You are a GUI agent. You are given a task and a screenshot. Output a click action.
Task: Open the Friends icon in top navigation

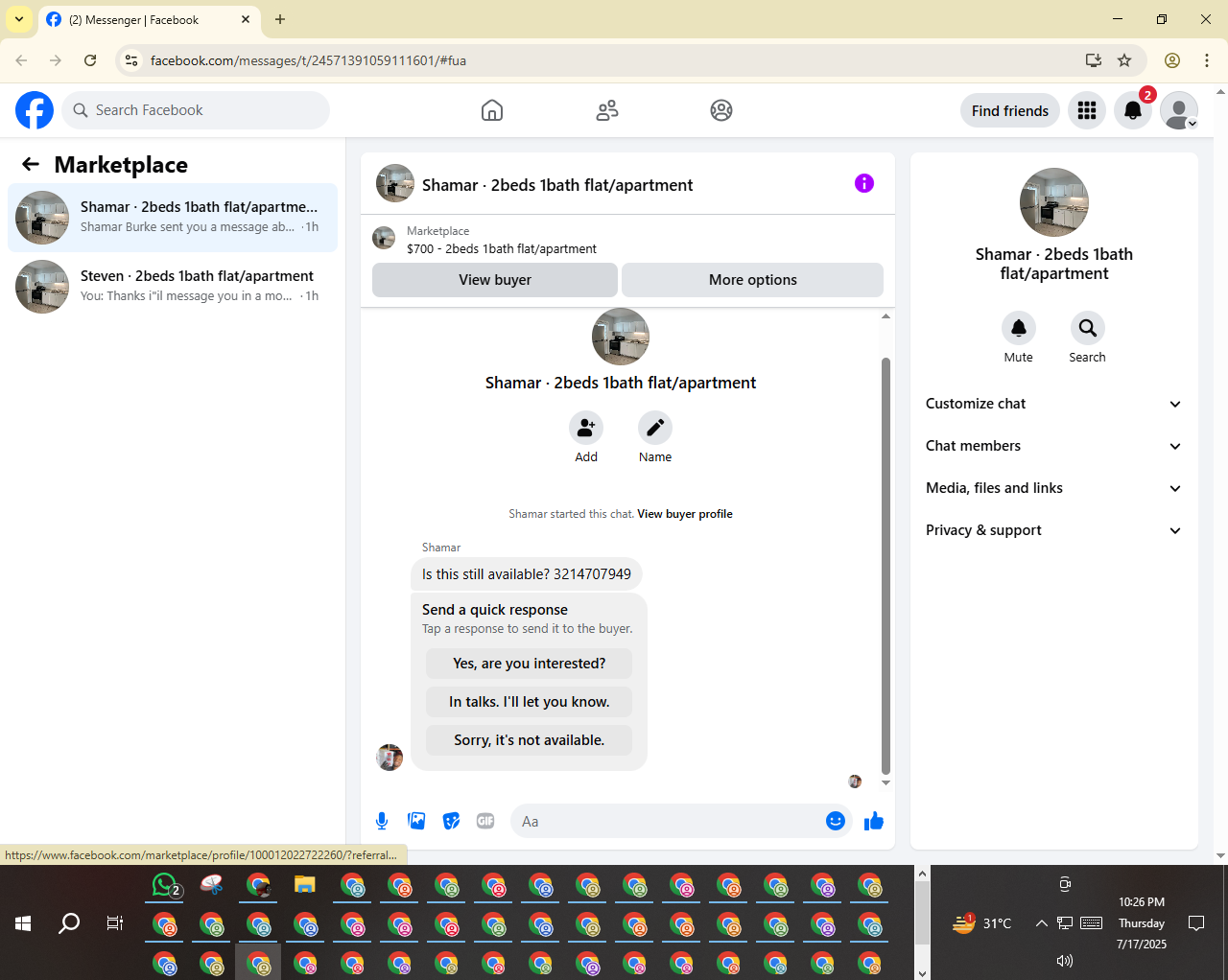(x=607, y=110)
